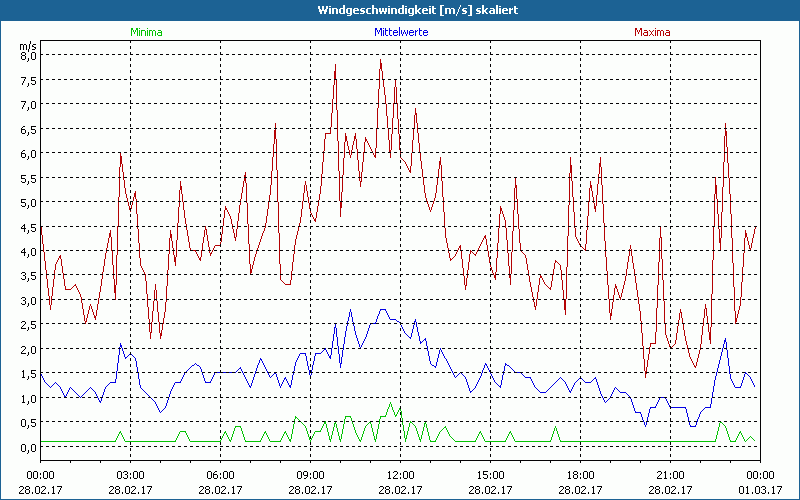
Task: Click the 21:00 time axis label
Action: pyautogui.click(x=670, y=475)
